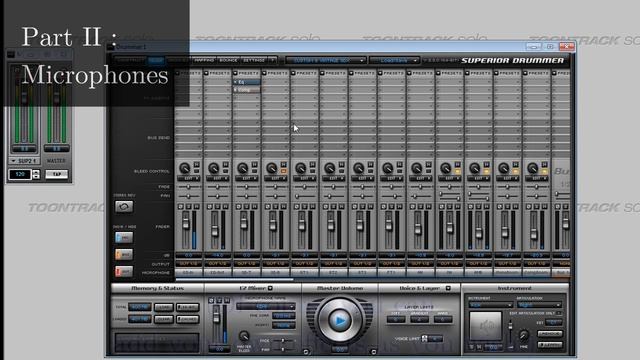Open the Instrument selection dropdown

click(490, 305)
